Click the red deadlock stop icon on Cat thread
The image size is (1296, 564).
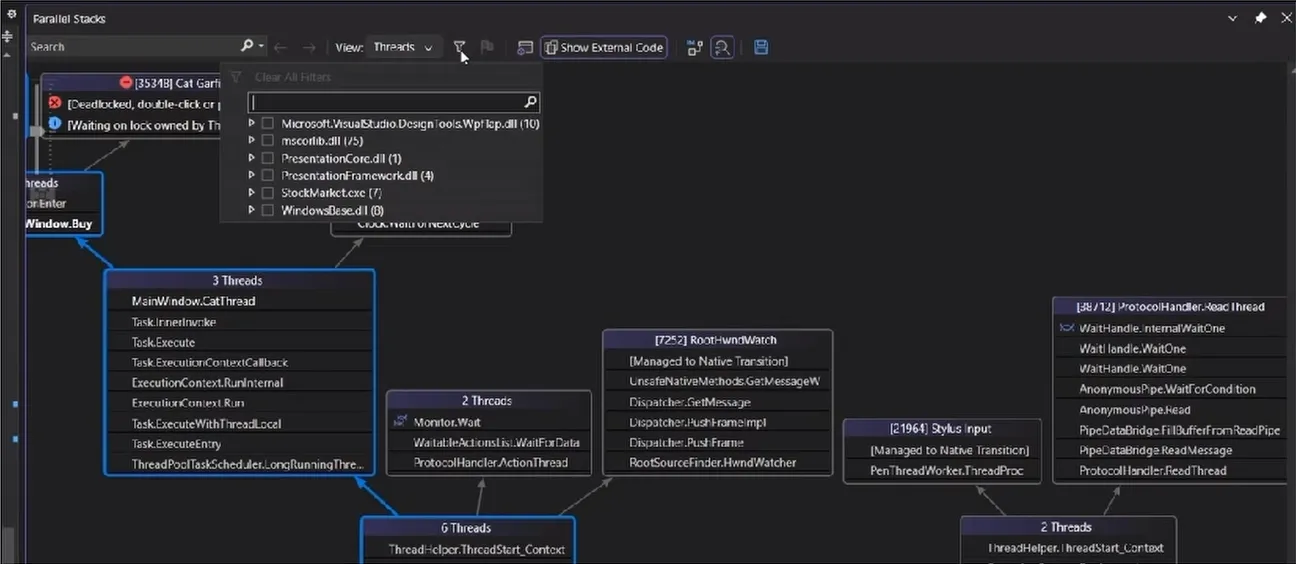(126, 83)
